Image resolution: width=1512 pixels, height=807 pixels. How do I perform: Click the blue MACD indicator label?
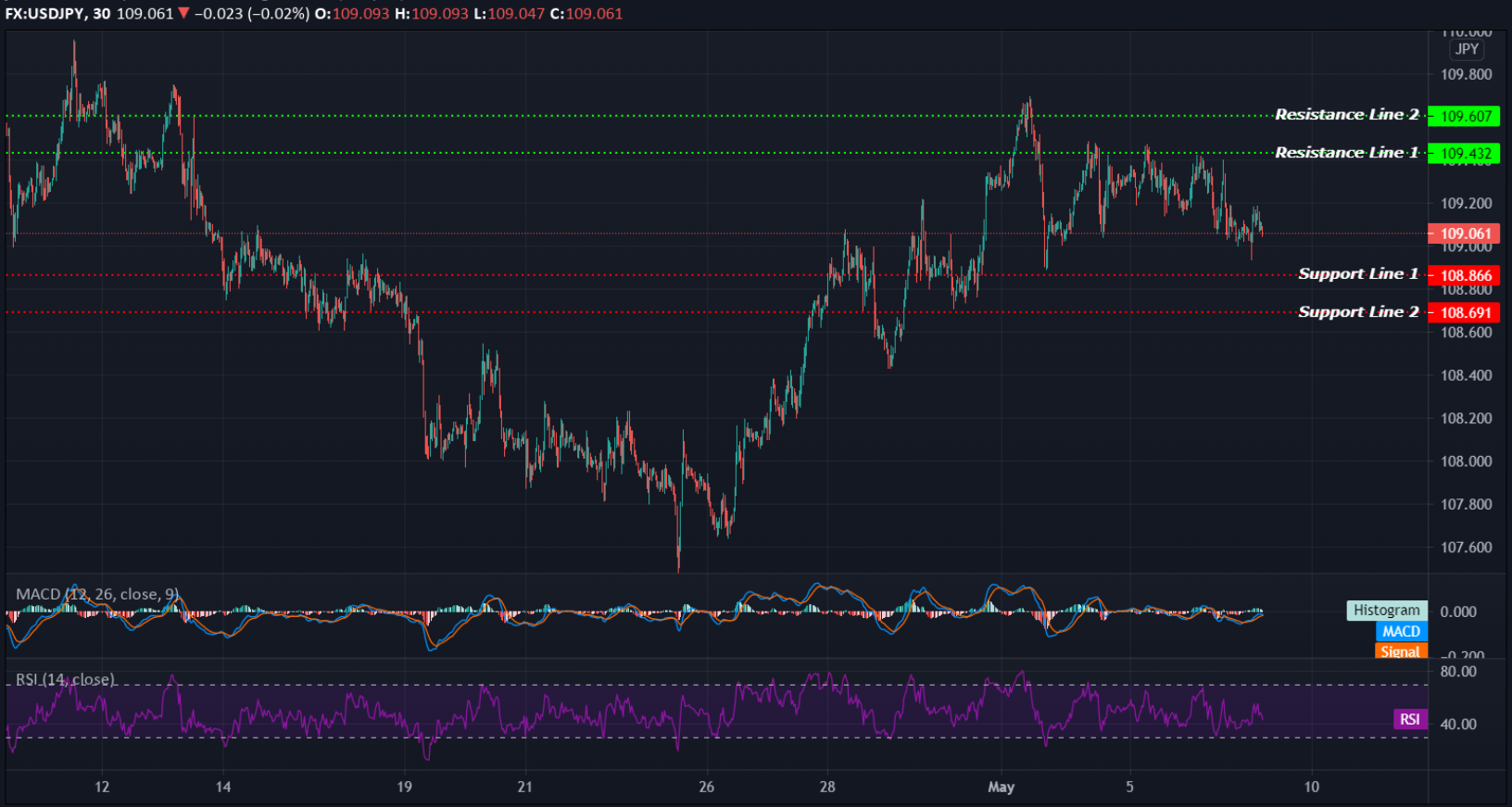[1401, 631]
